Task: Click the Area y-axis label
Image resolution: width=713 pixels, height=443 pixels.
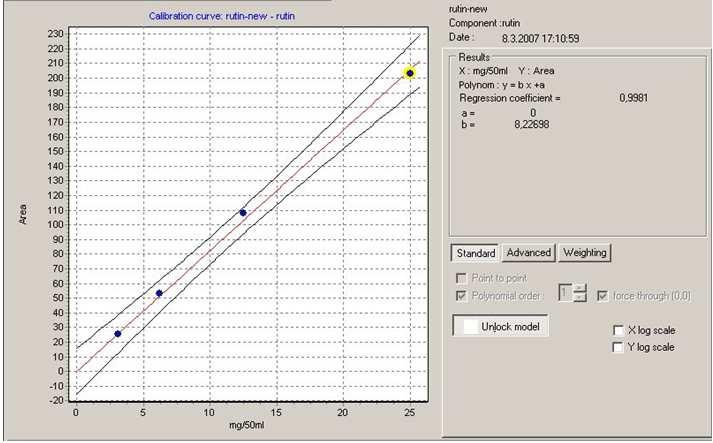Action: 23,214
